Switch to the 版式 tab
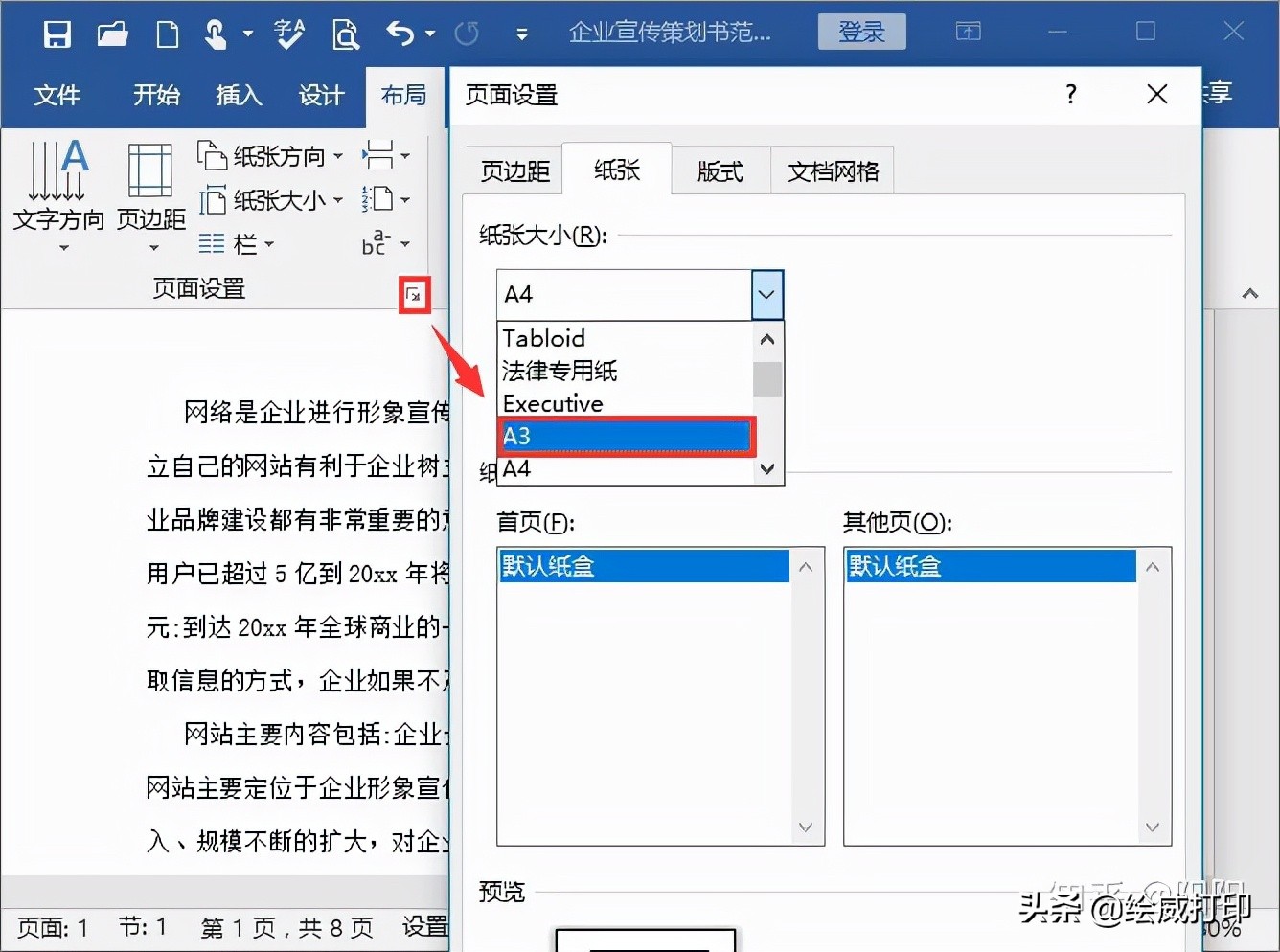 pos(720,170)
